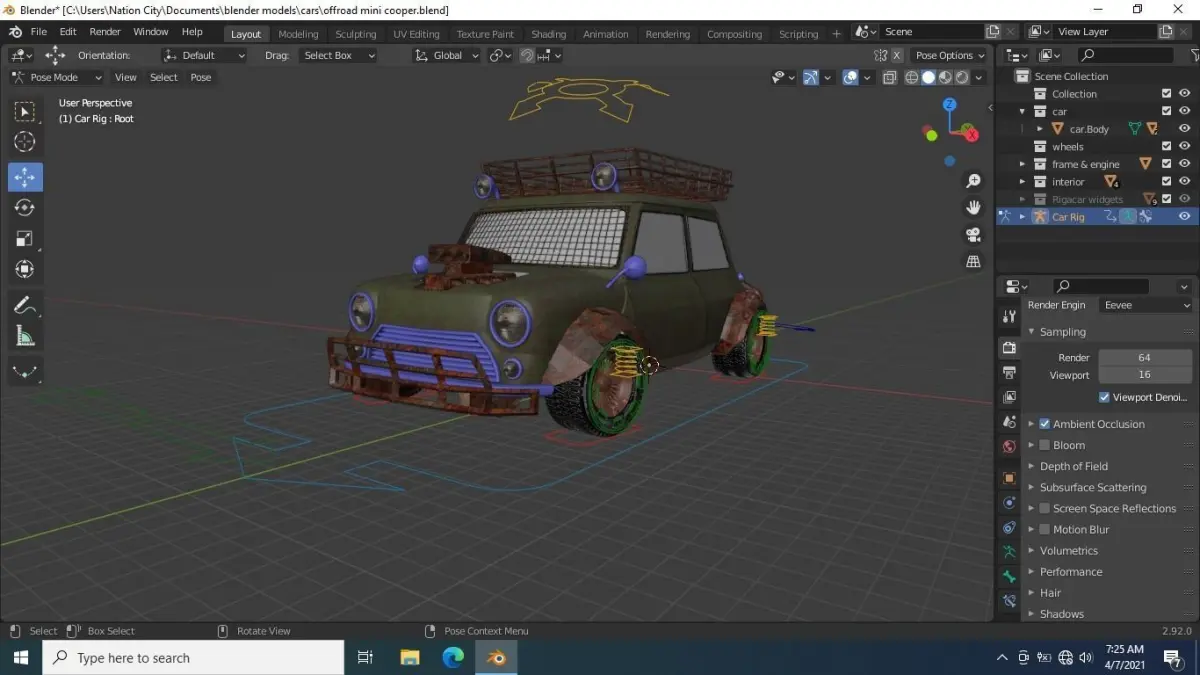Screen dimensions: 1200x675
Task: Open the Bone Constraints properties tab
Action: click(1009, 602)
